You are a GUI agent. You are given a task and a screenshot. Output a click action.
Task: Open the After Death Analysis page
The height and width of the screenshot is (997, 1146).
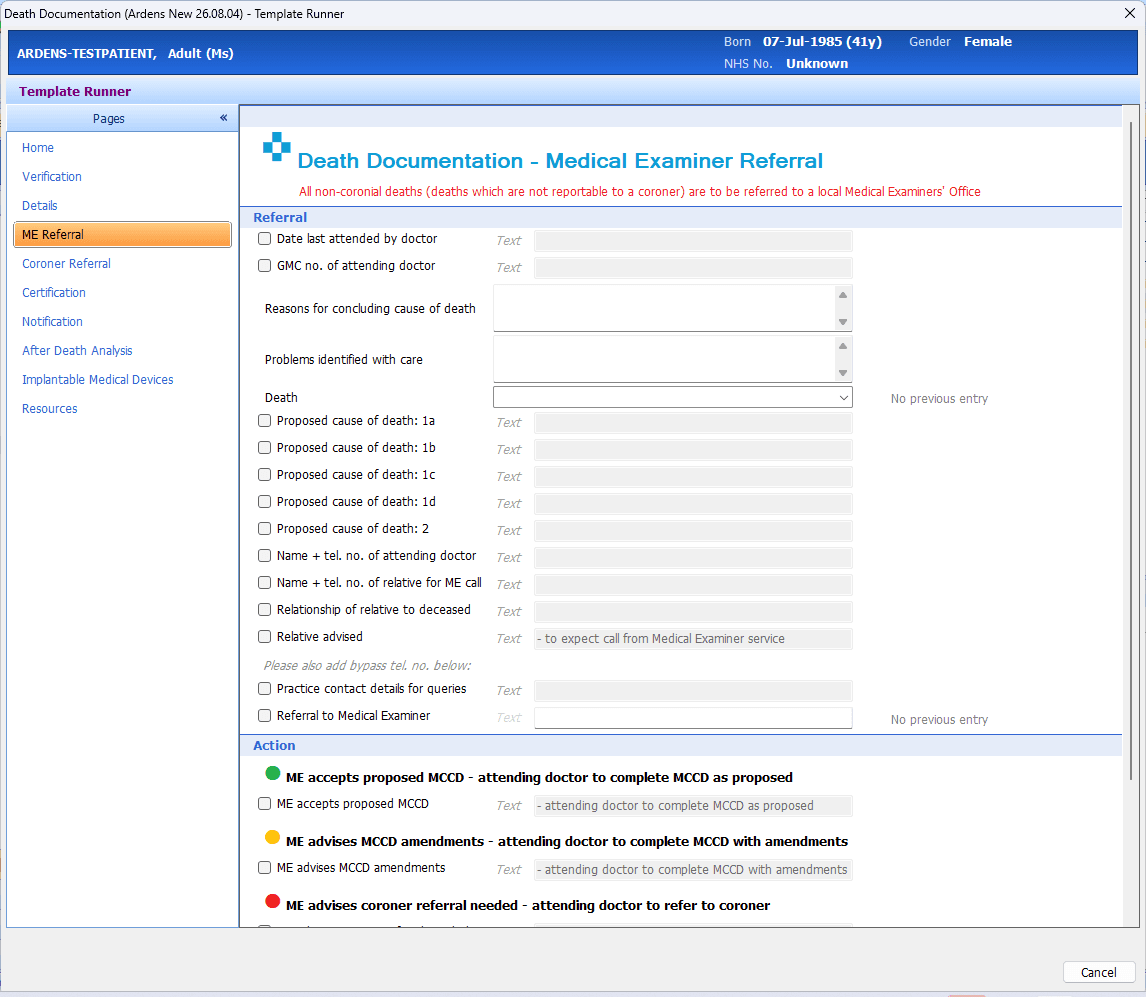point(77,351)
